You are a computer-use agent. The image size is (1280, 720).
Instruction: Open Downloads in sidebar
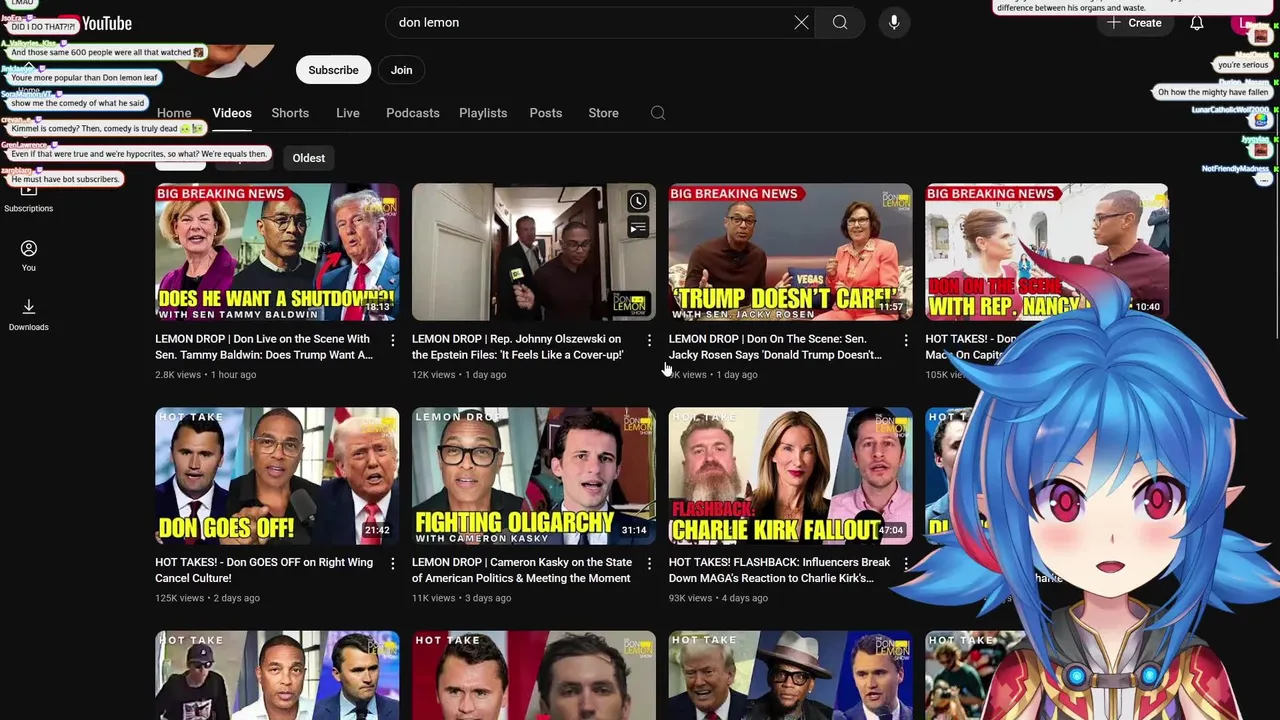[x=28, y=314]
